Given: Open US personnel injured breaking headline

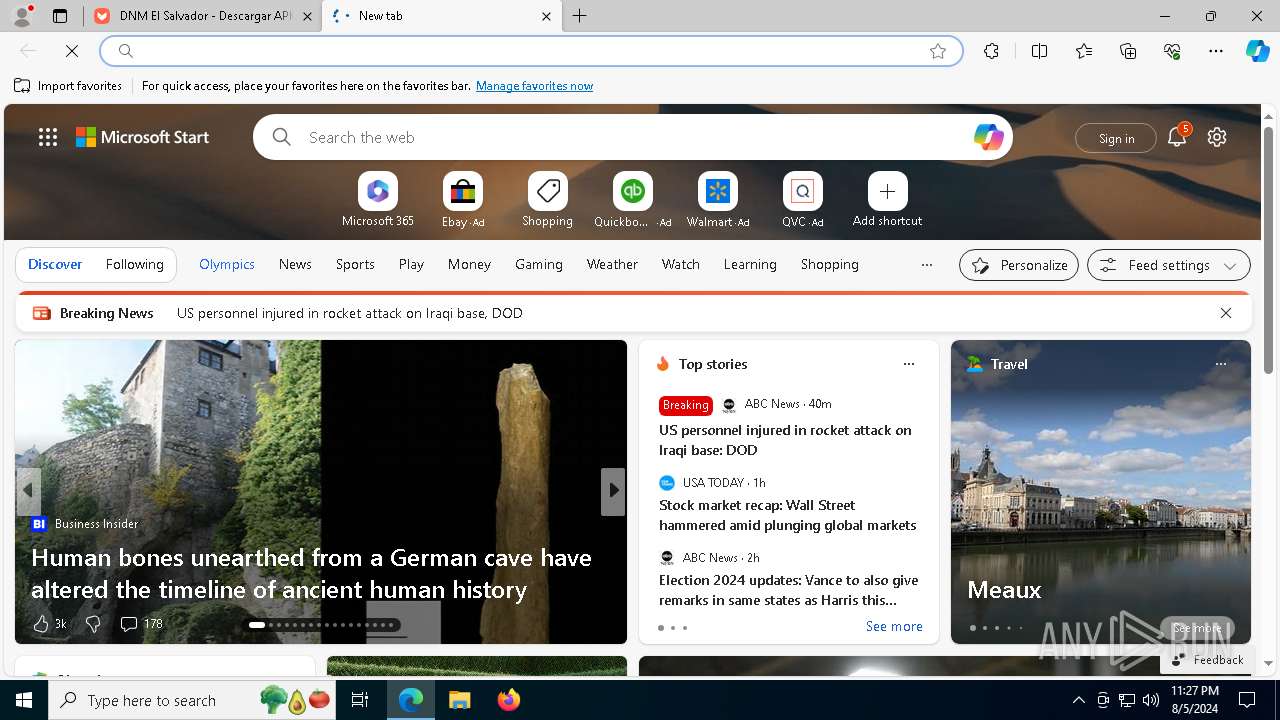Looking at the screenshot, I should click(x=785, y=440).
